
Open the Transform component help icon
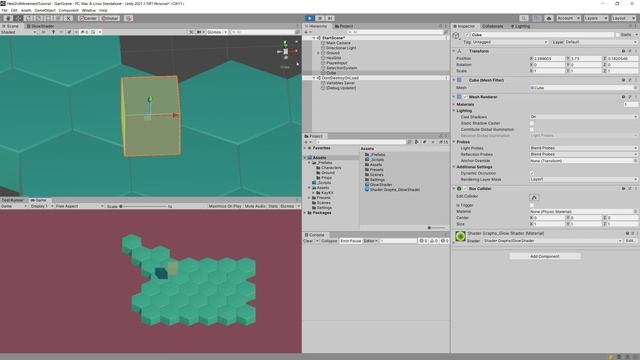(623, 51)
